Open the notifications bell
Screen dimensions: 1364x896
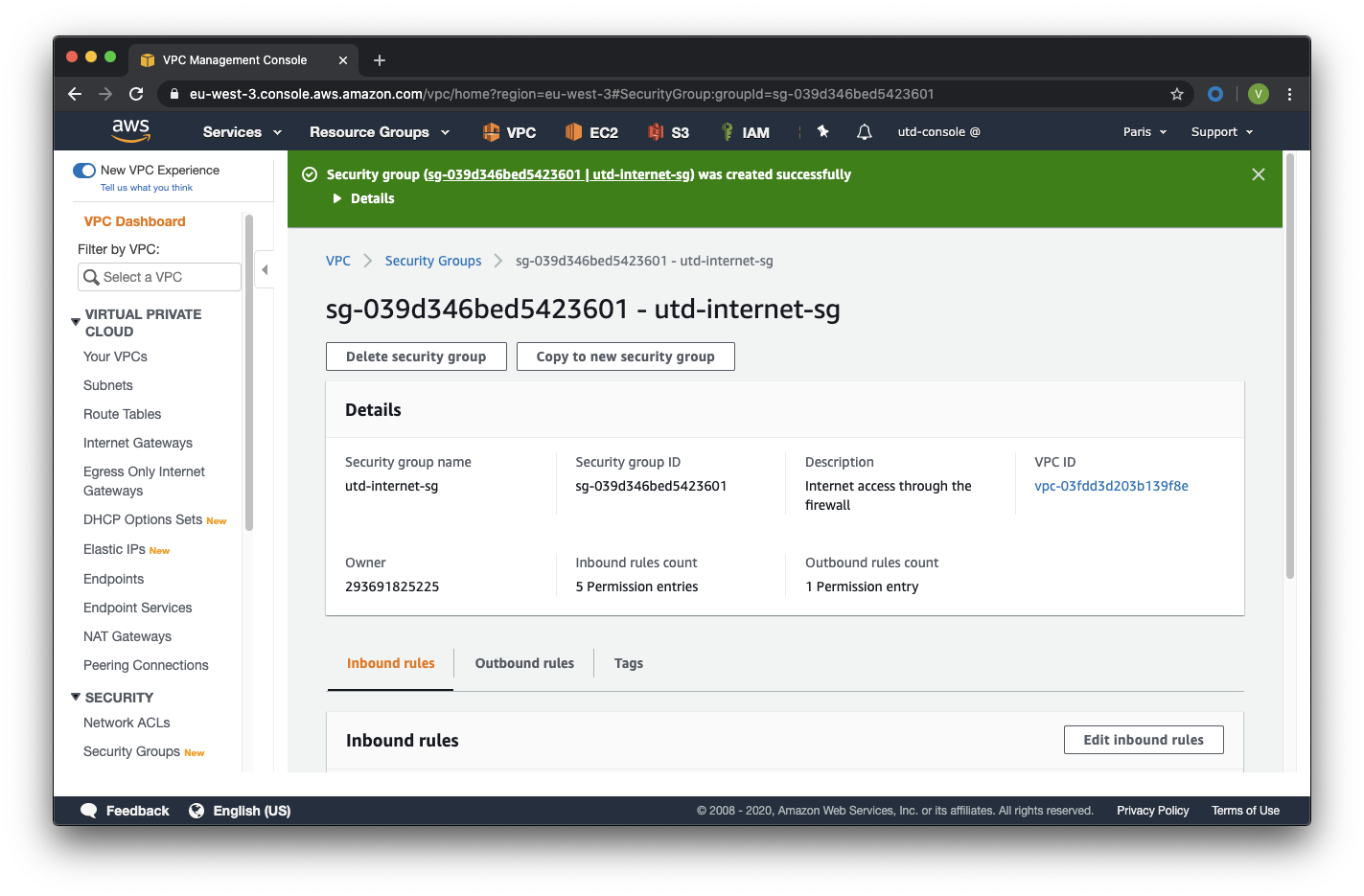(x=864, y=132)
